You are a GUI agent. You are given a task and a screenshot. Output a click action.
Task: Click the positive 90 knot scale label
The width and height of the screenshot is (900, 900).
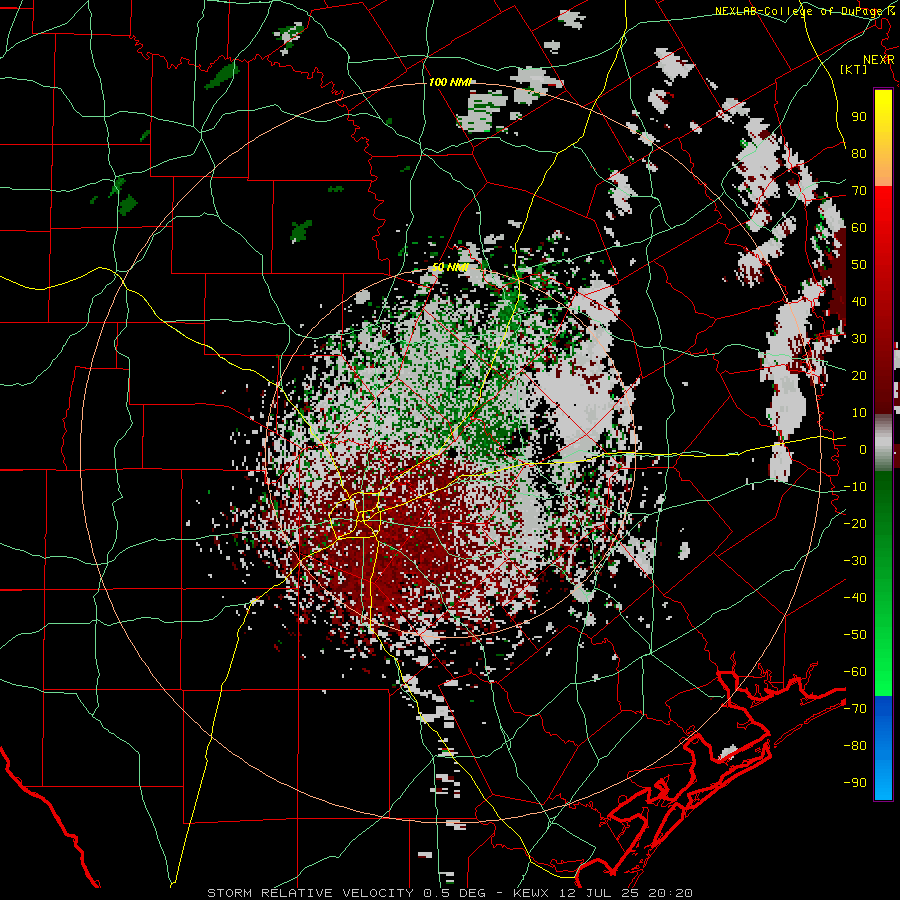(x=859, y=117)
